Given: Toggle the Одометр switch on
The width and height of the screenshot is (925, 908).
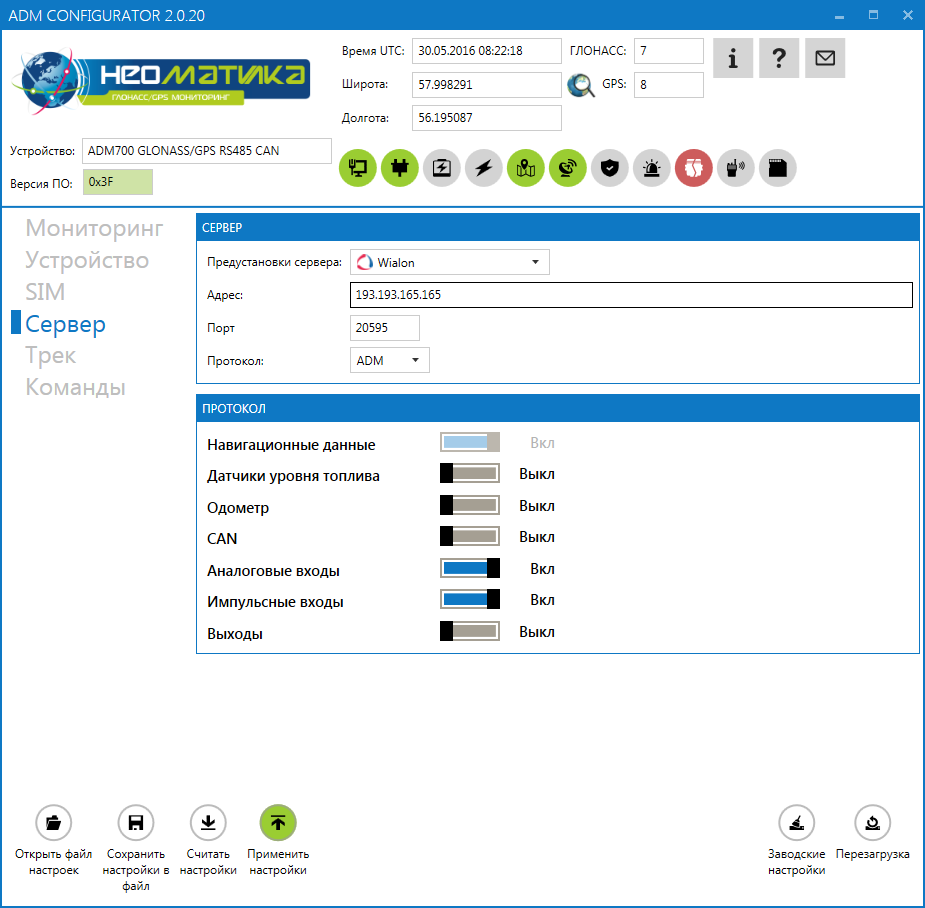Looking at the screenshot, I should [470, 506].
